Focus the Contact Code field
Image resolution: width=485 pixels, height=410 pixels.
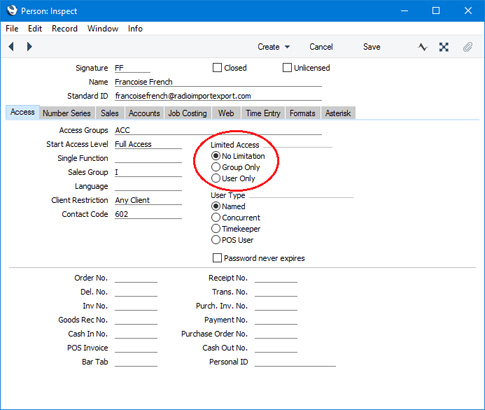coord(148,214)
